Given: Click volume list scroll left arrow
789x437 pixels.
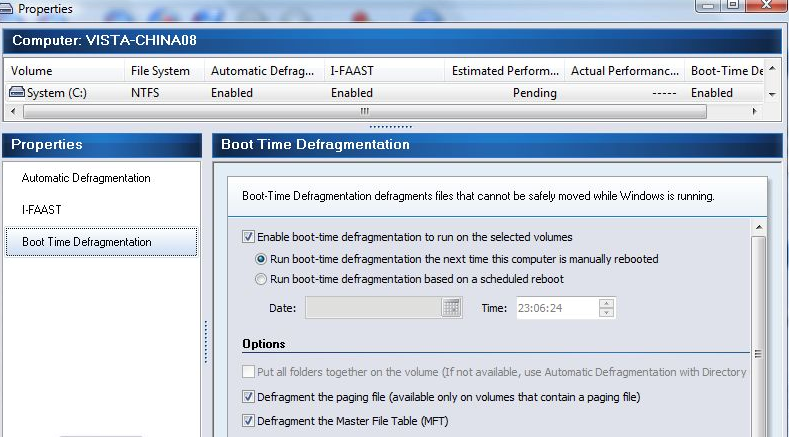Looking at the screenshot, I should [x=14, y=111].
